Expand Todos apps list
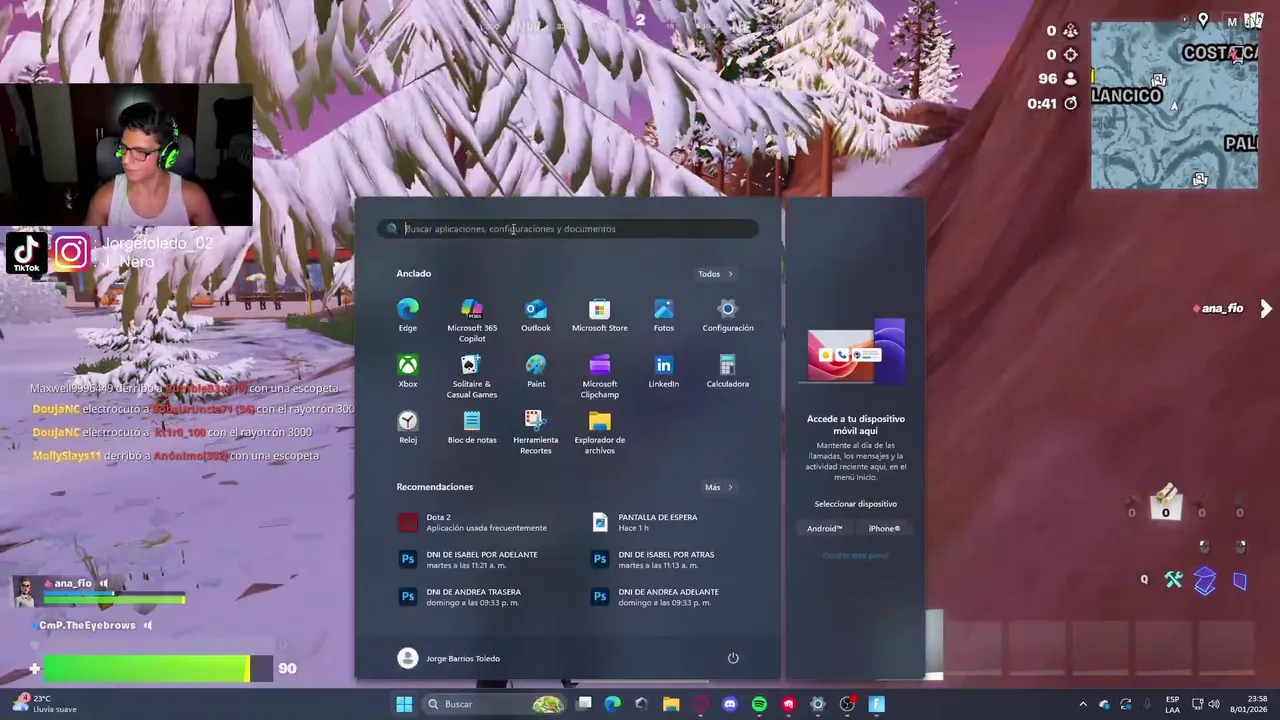Screen dimensions: 1280x720 pyautogui.click(x=715, y=274)
